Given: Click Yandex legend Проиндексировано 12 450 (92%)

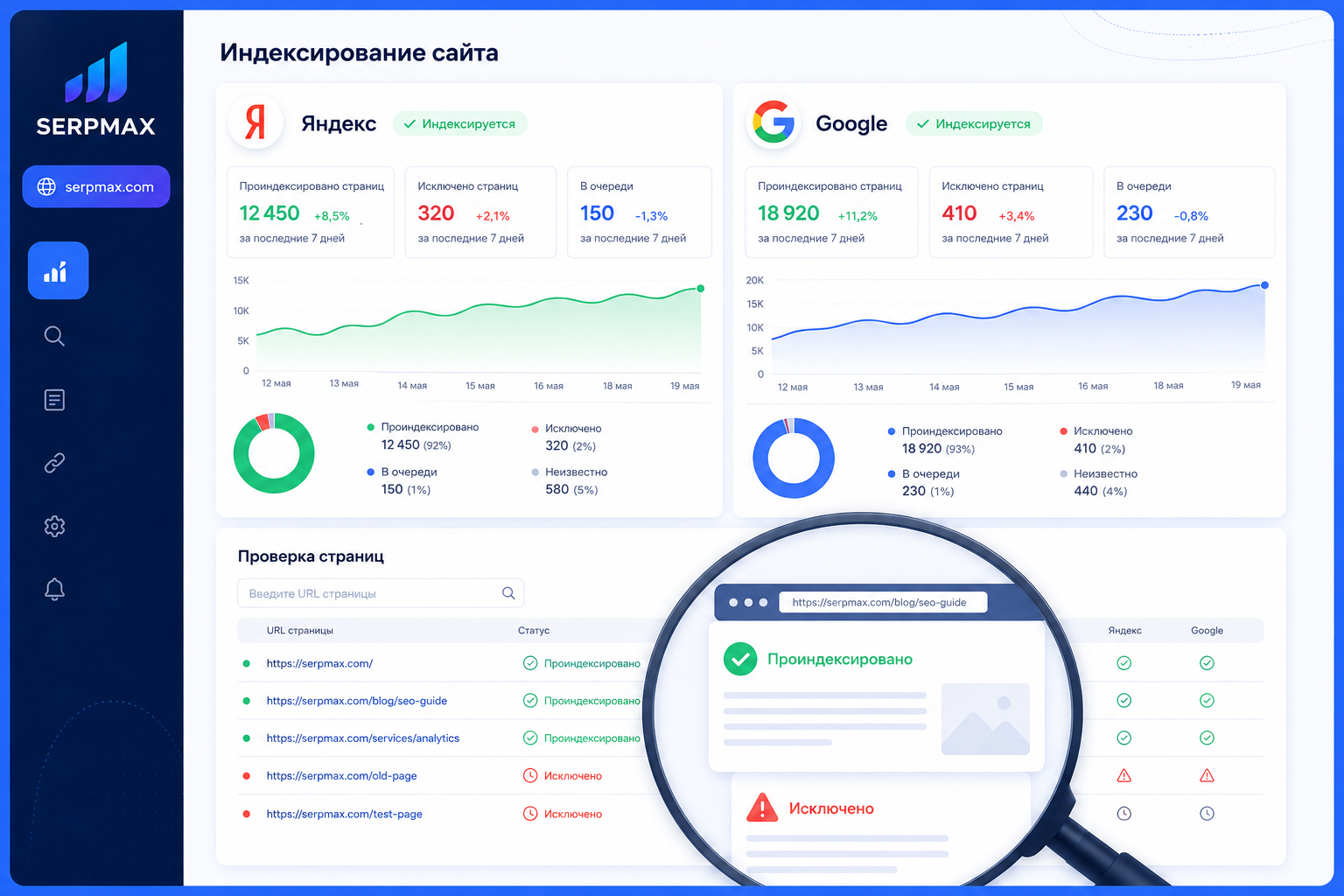Looking at the screenshot, I should [x=423, y=436].
